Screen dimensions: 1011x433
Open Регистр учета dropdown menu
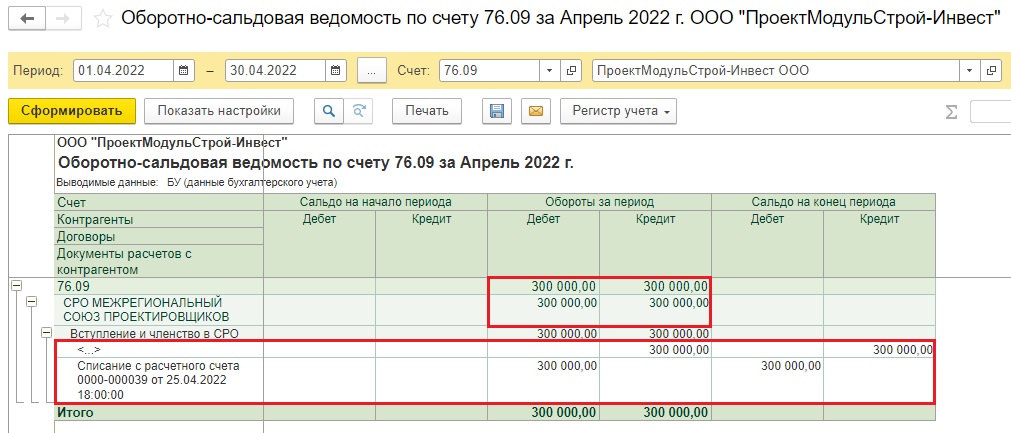tap(618, 111)
